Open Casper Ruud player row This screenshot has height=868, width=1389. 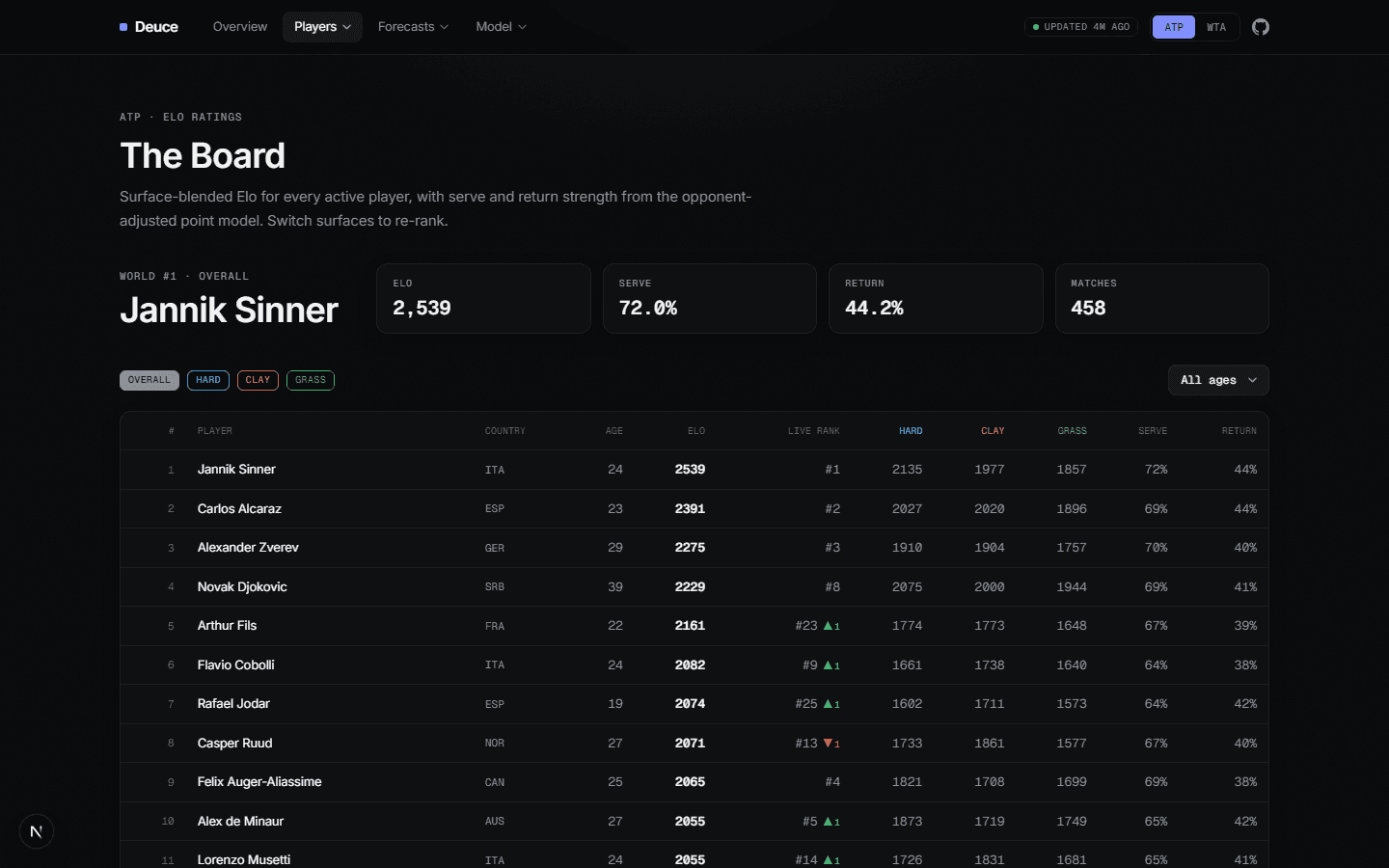tap(694, 743)
